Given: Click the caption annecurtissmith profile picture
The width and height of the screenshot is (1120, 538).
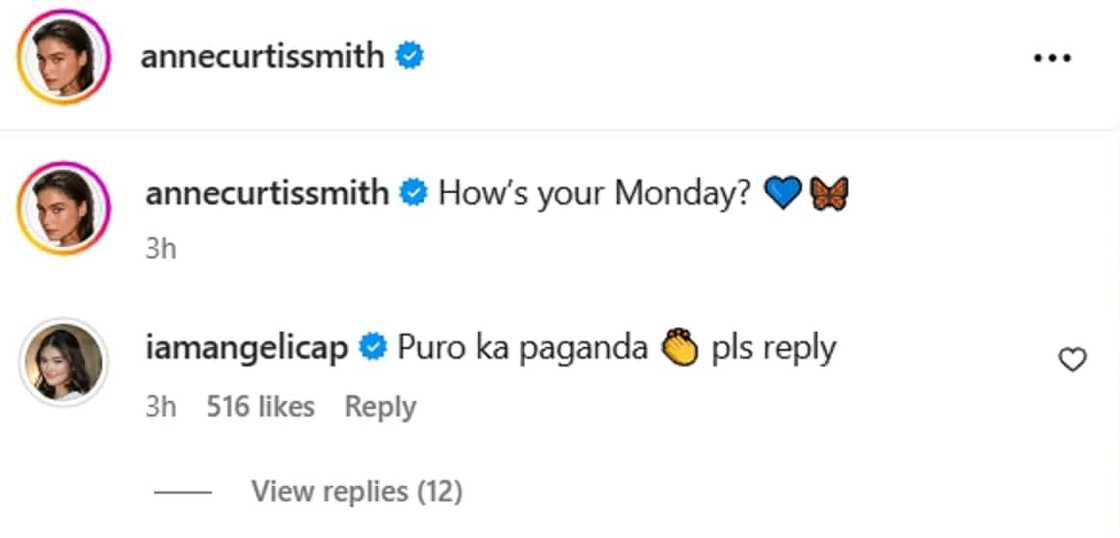Looking at the screenshot, I should pos(63,208).
